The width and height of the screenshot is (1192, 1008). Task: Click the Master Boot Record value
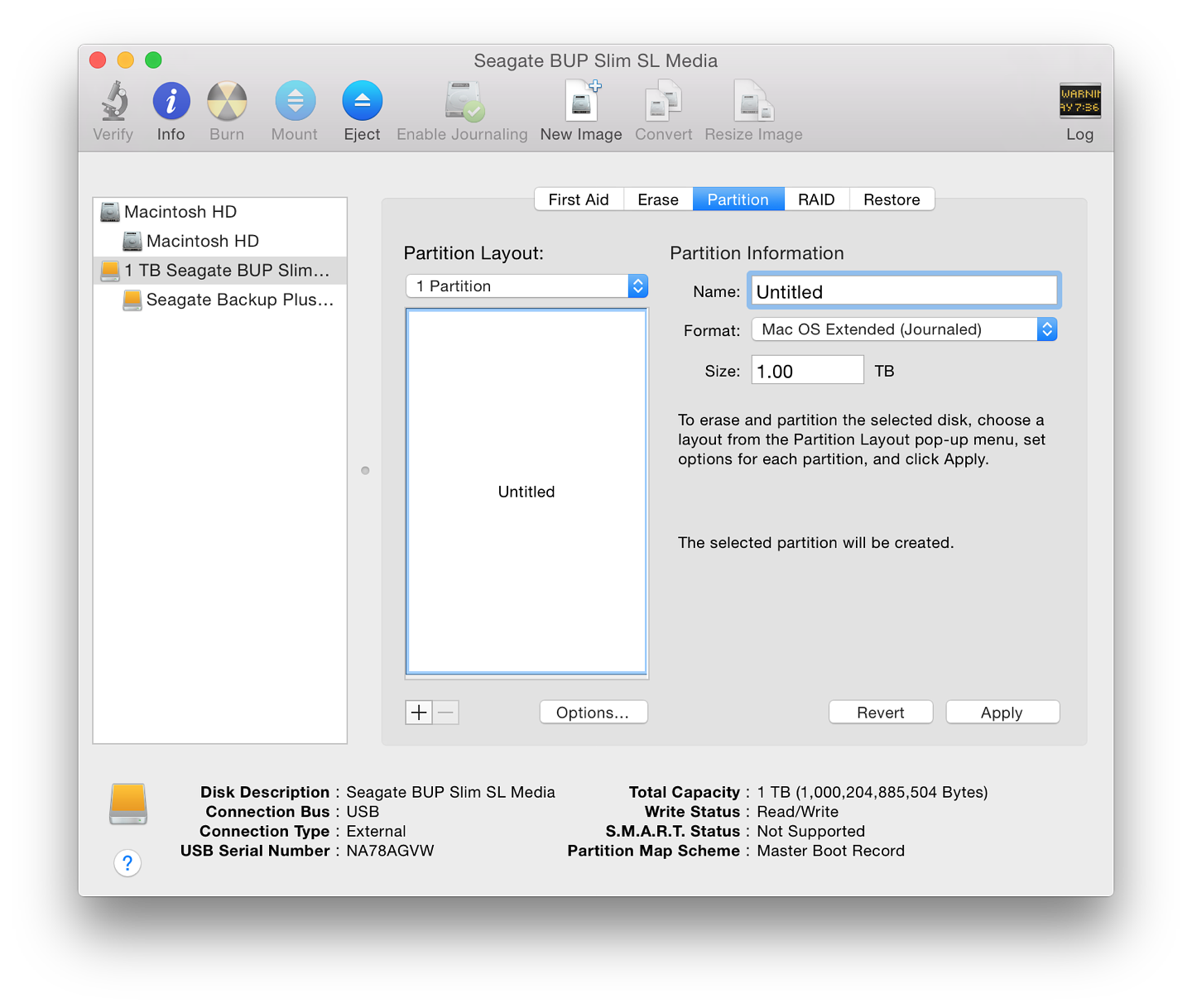coord(830,851)
